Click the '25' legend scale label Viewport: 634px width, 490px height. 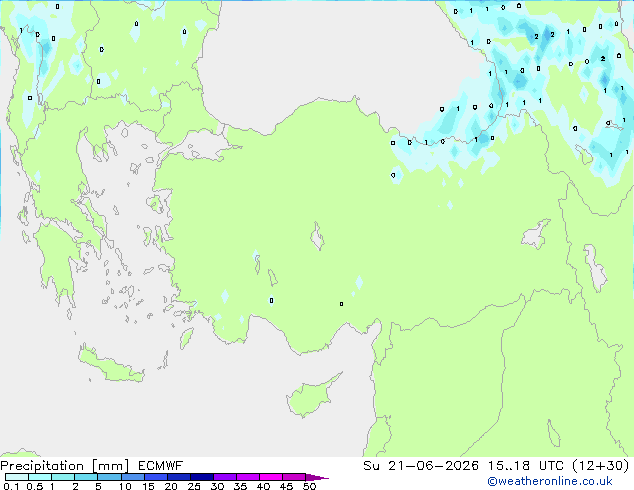[194, 486]
